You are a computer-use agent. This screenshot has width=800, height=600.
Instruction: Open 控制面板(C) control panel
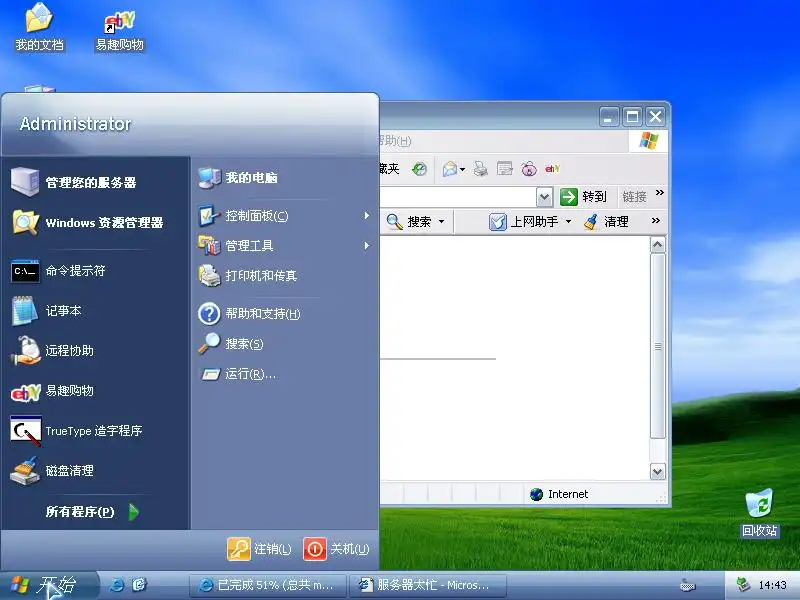click(243, 216)
